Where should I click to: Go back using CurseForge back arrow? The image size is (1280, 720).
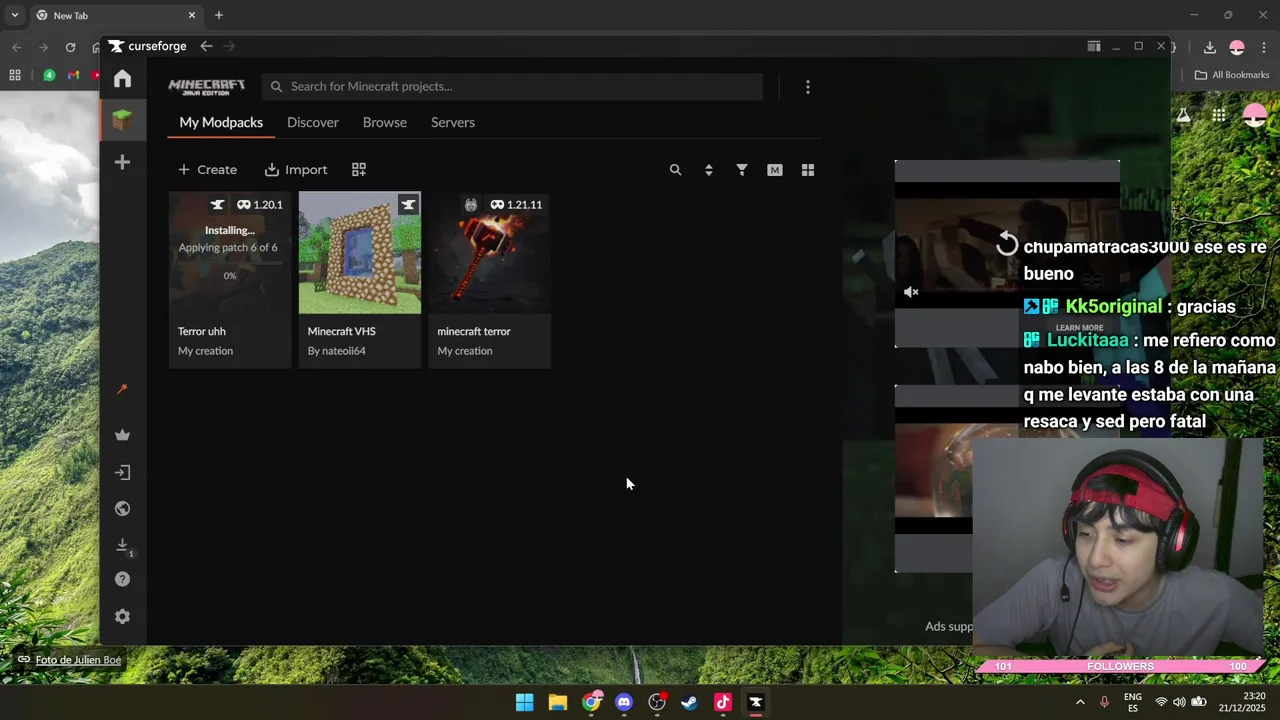tap(206, 46)
